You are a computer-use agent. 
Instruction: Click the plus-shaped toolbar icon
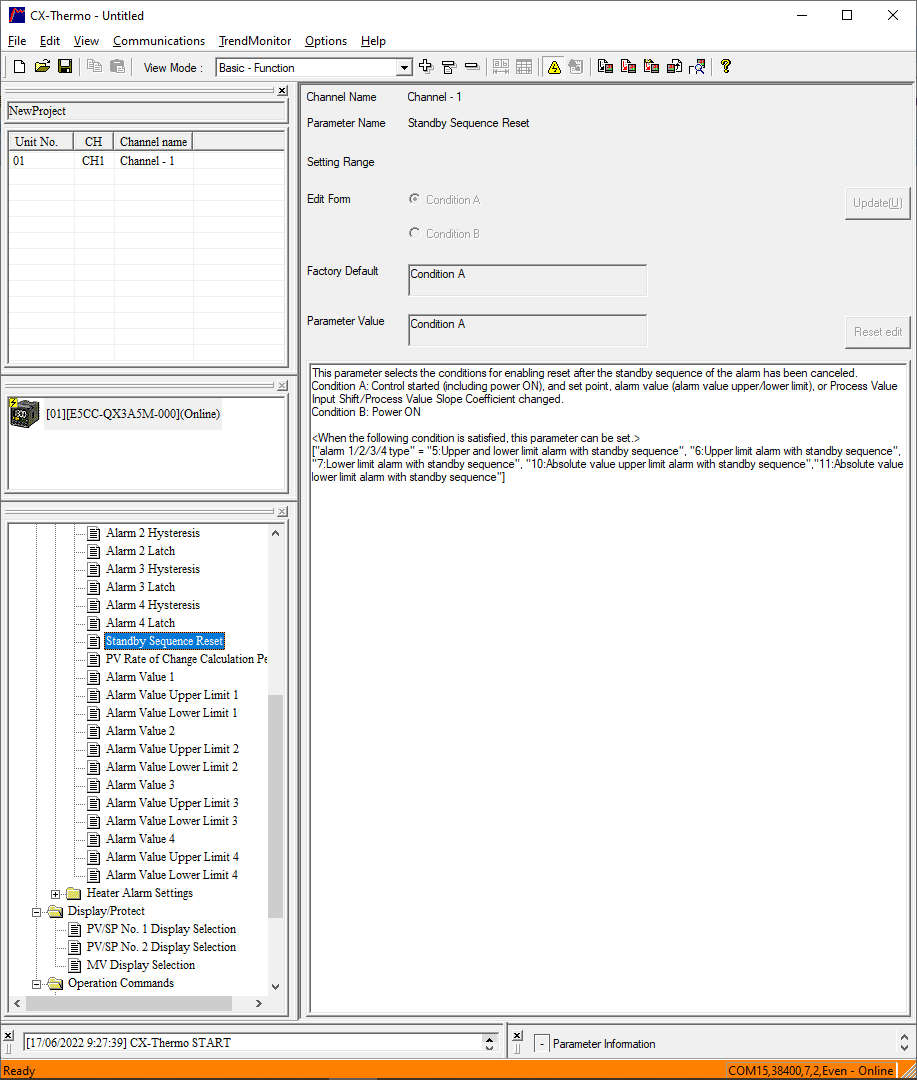point(426,67)
